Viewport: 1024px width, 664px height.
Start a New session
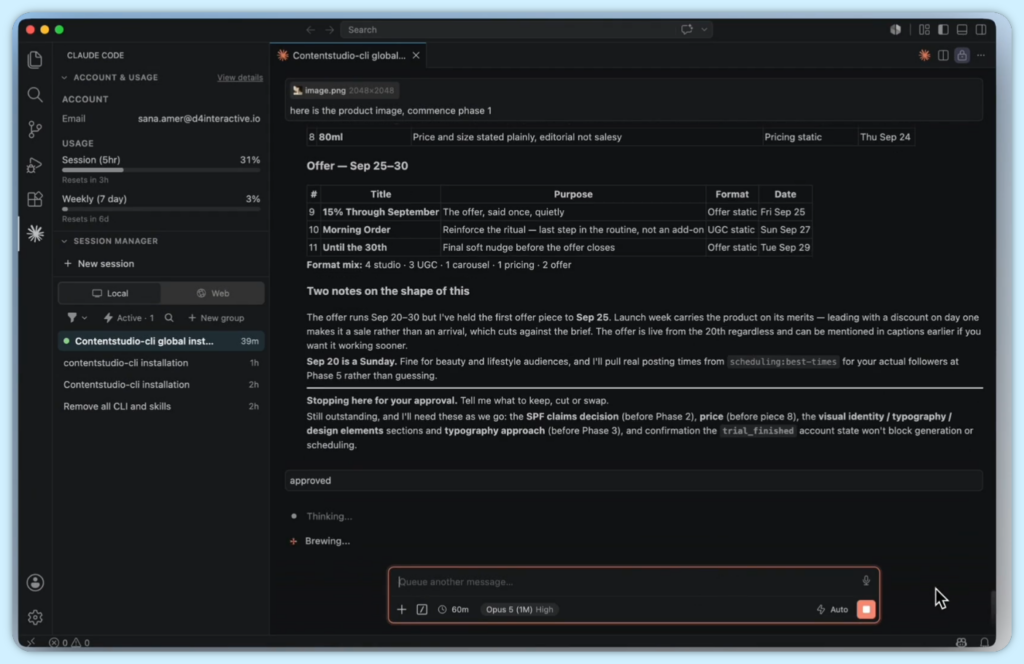99,264
